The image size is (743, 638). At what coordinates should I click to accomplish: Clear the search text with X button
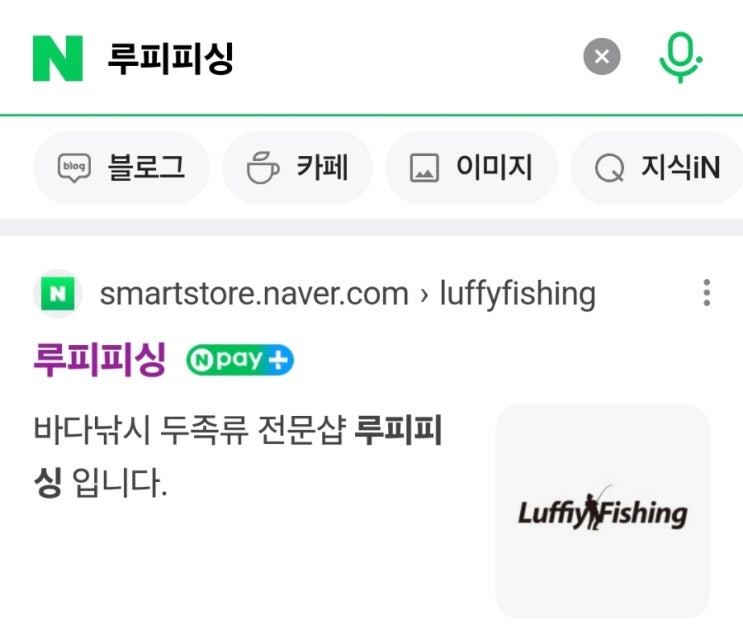[x=601, y=56]
